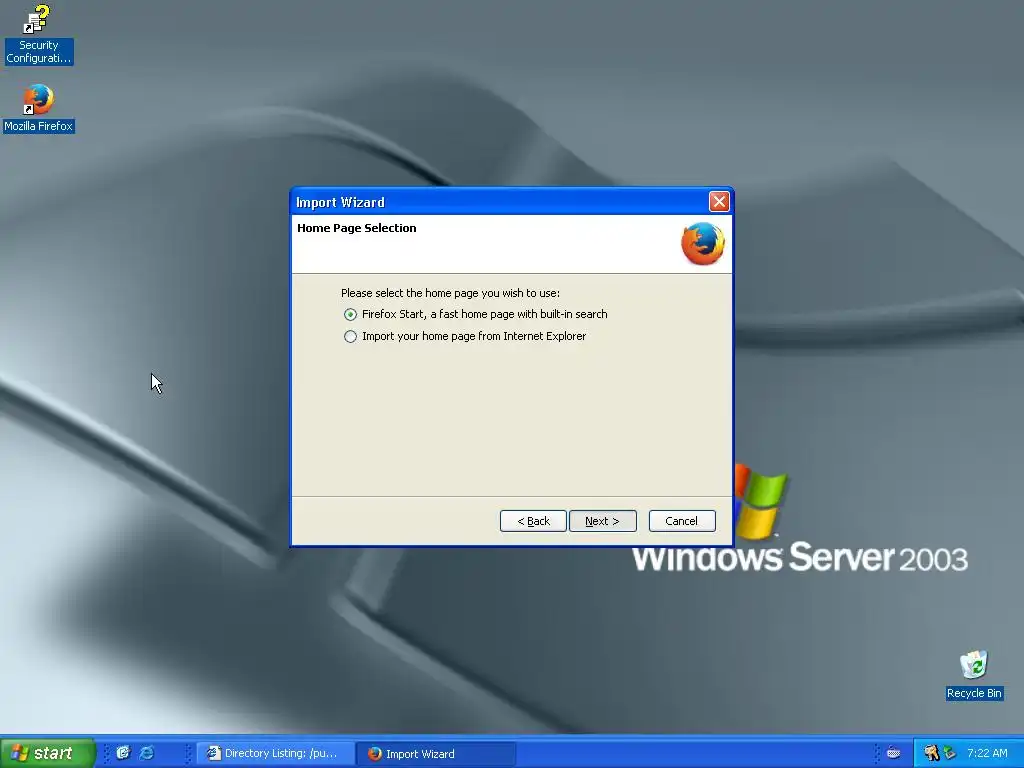
Task: Click the network connection tray icon
Action: click(949, 754)
